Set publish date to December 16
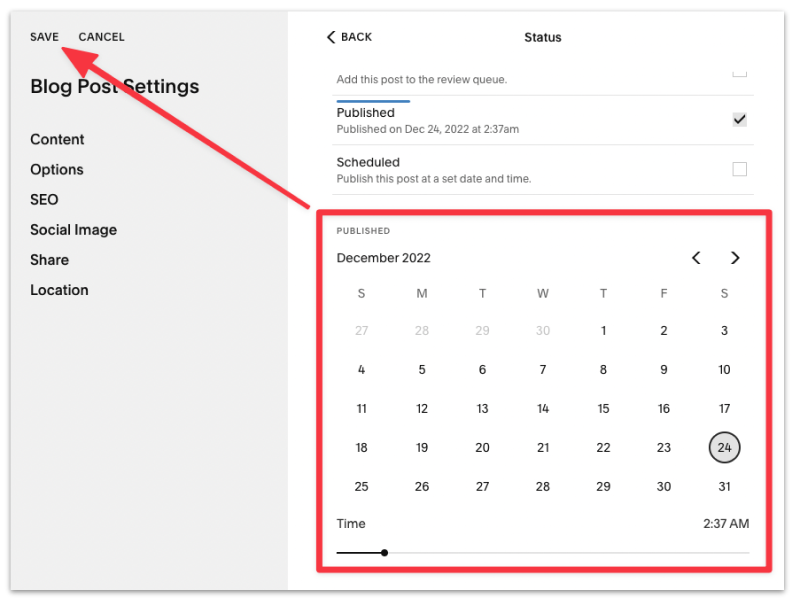The image size is (800, 606). (x=664, y=409)
